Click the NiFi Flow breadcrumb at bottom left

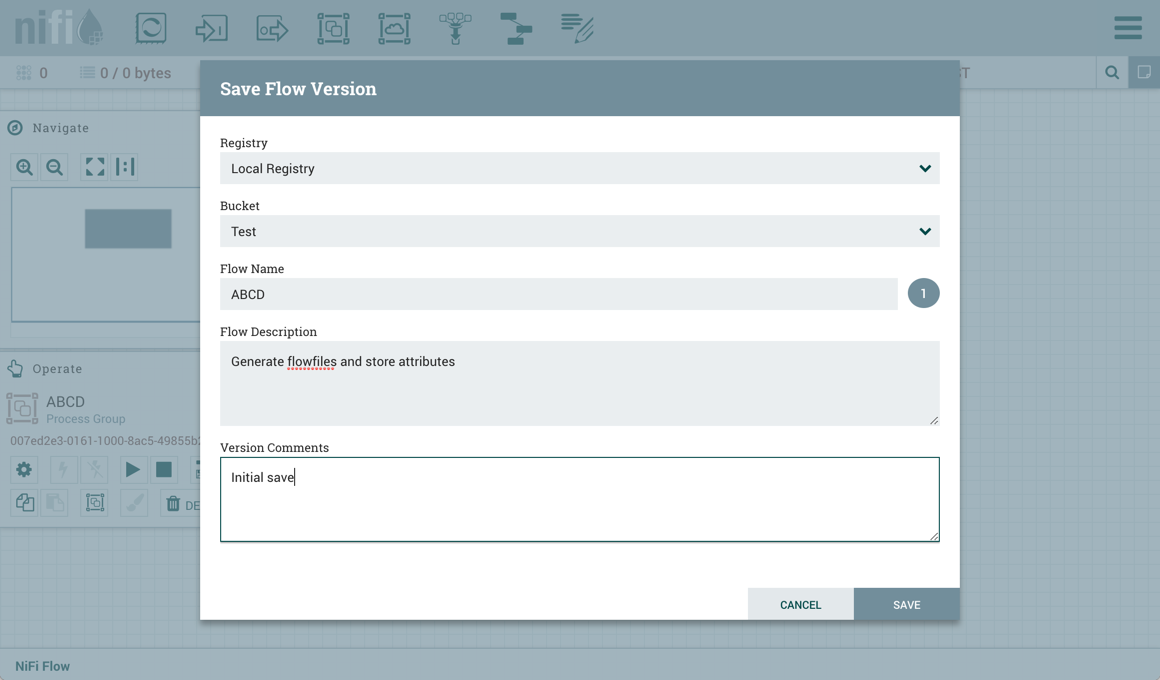point(41,665)
